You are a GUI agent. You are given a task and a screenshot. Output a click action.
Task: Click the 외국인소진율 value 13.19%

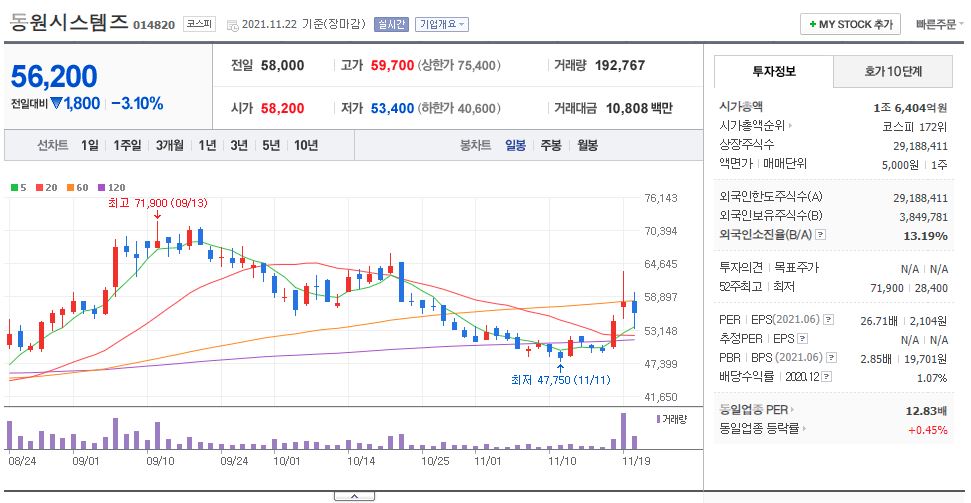click(x=925, y=235)
